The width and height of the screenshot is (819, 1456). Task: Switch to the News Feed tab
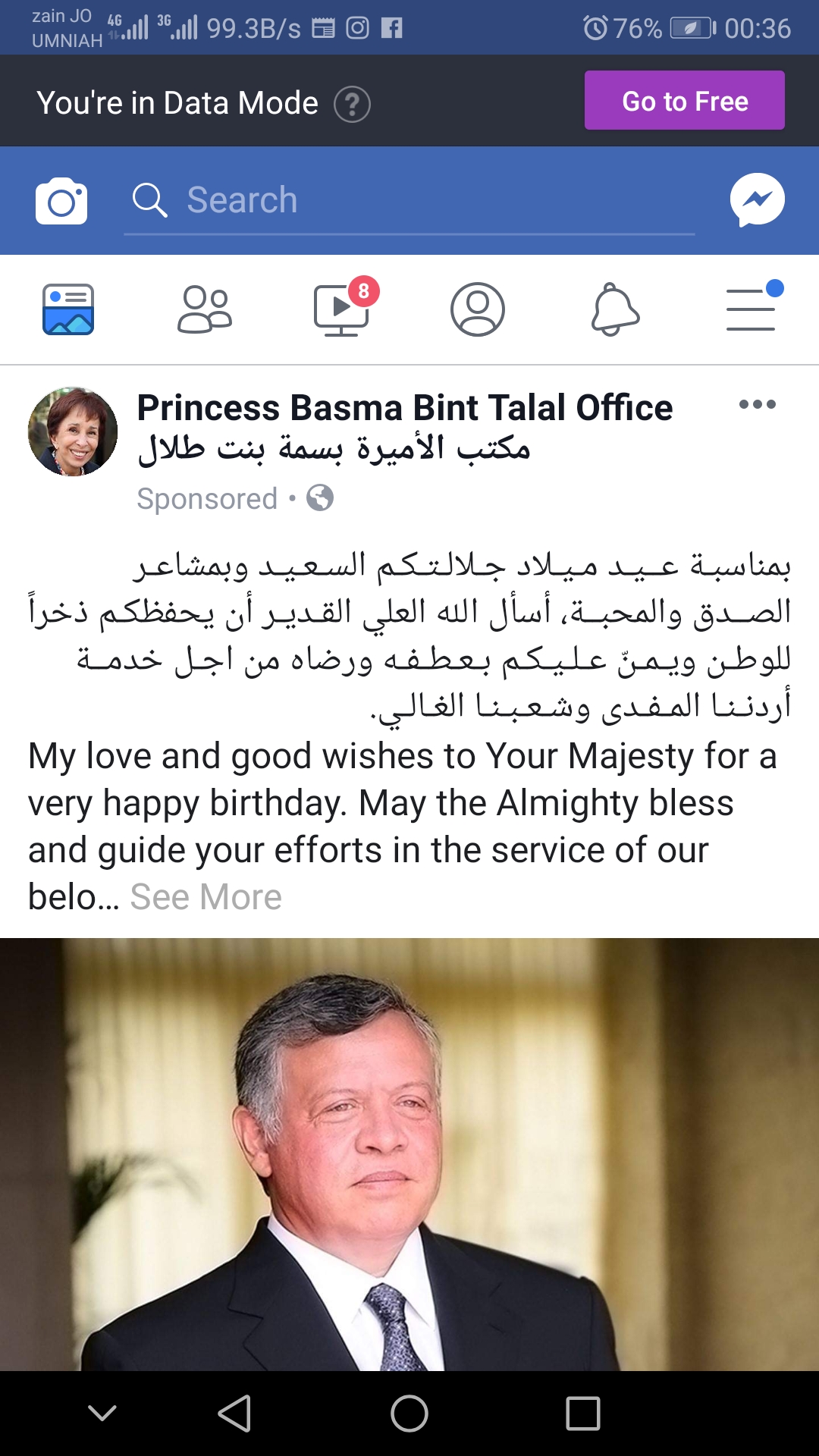point(68,309)
